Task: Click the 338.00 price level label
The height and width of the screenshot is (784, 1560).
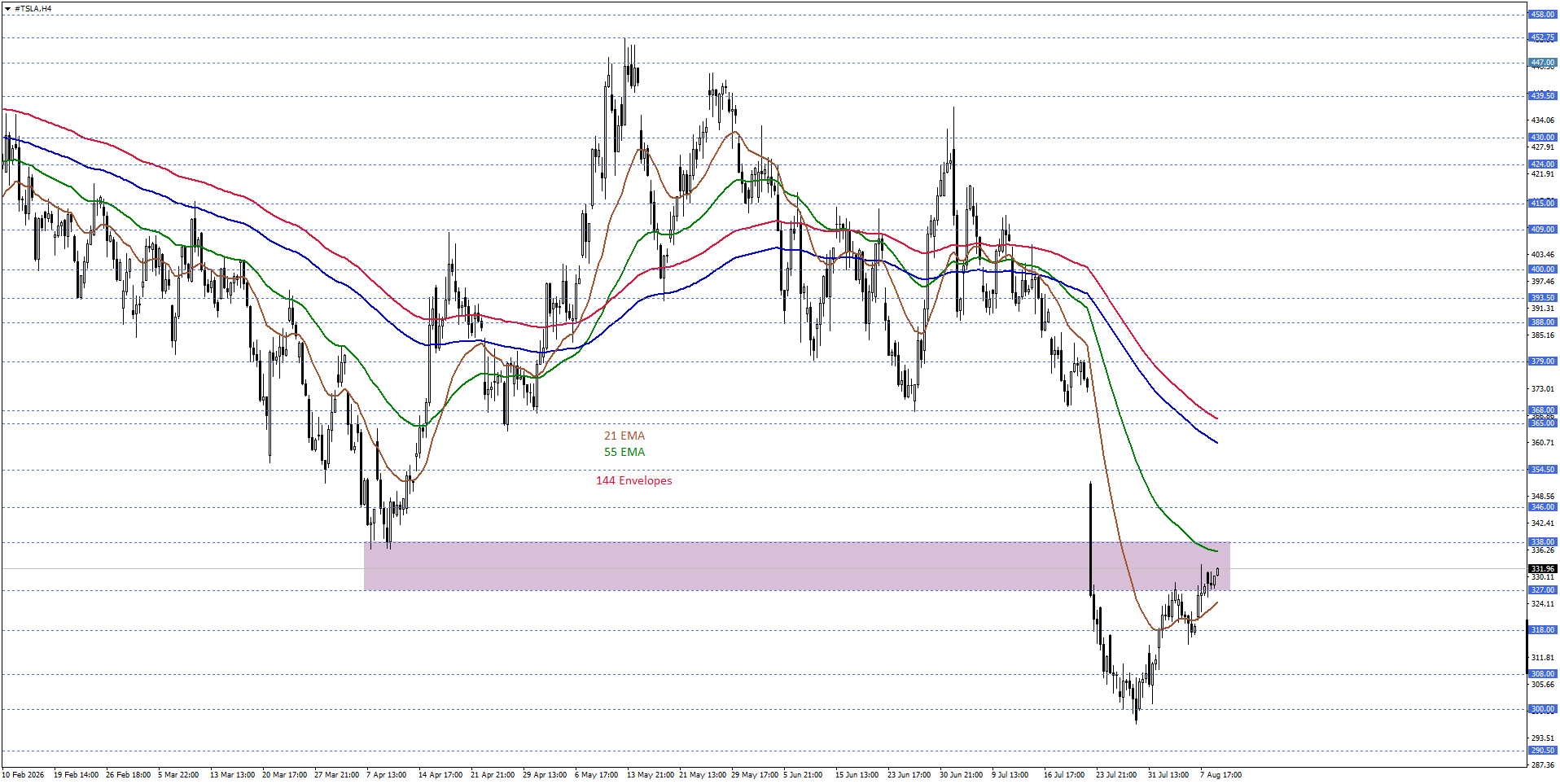Action: [1542, 542]
